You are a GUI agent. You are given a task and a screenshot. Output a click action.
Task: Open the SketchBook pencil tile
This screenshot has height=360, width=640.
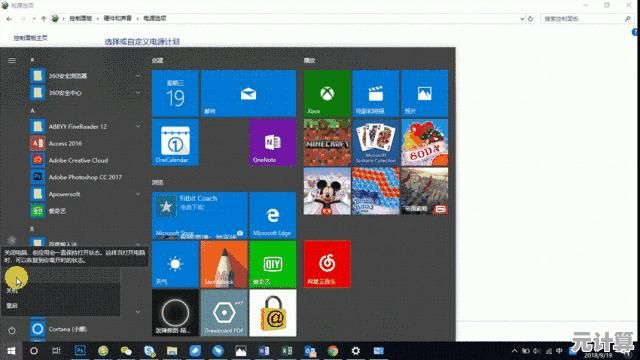224,264
